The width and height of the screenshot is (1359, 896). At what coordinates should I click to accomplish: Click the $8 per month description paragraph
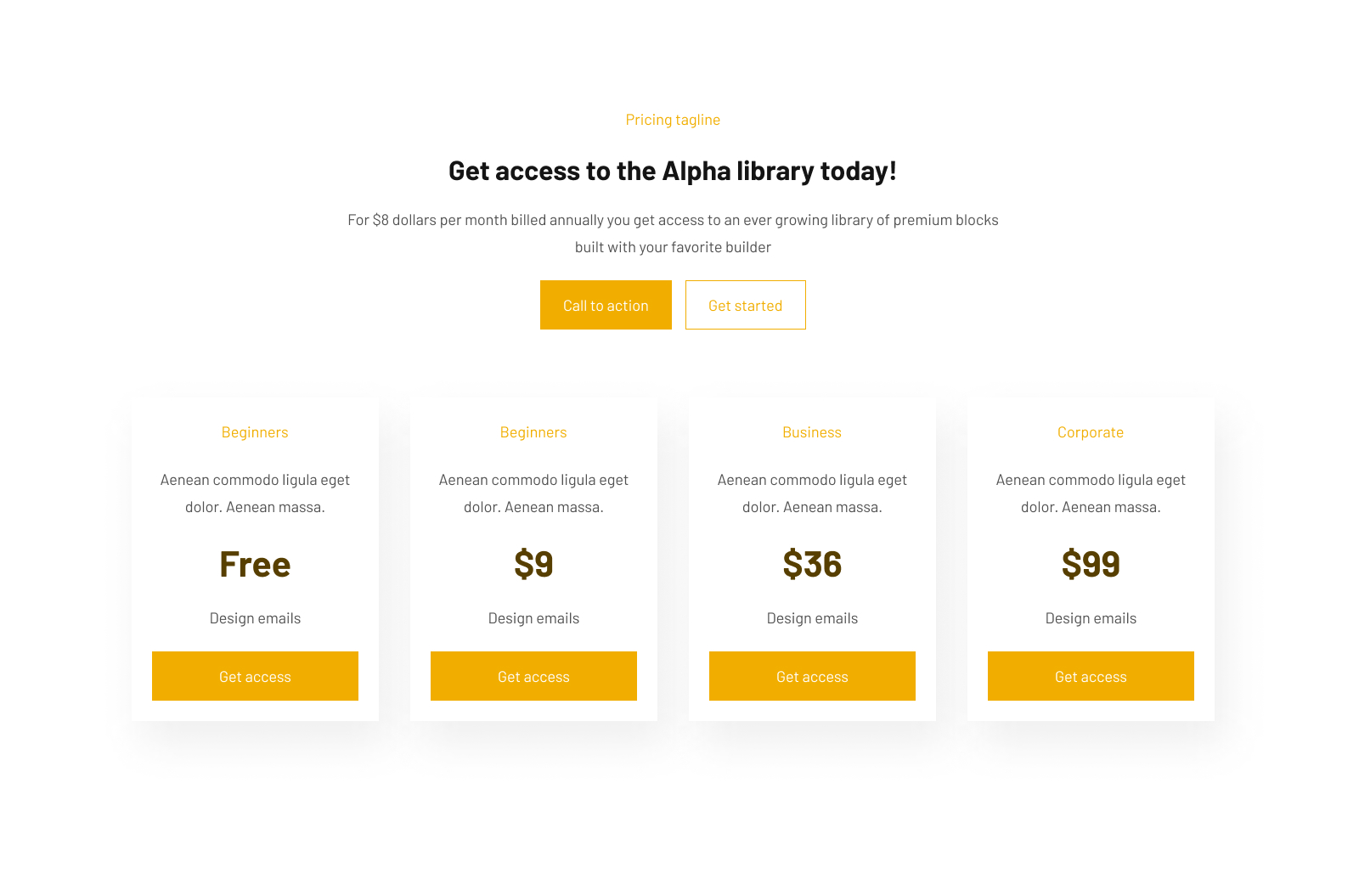click(x=673, y=234)
